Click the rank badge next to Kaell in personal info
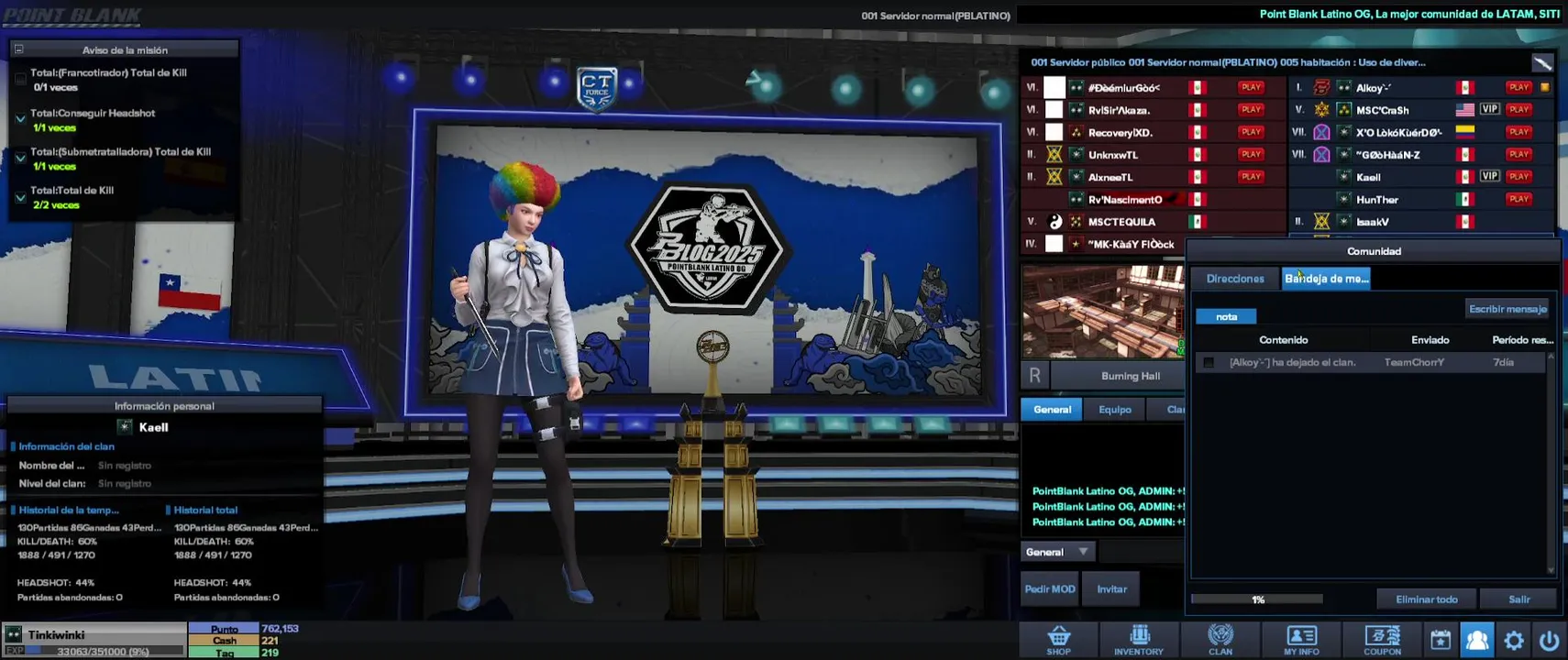 125,426
